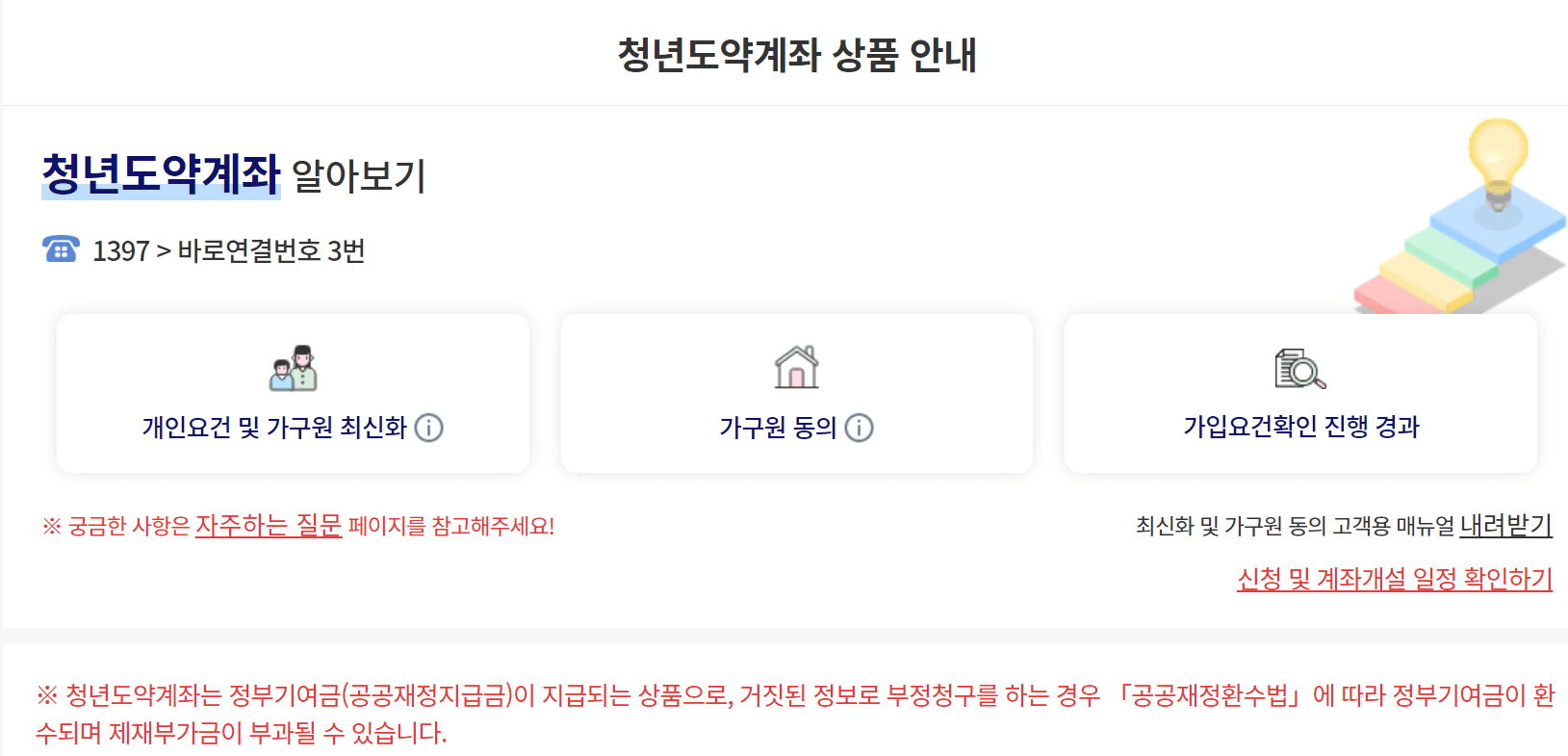This screenshot has width=1568, height=756.
Task: Download the customer manual via 내려받기 link
Action: 1504,526
